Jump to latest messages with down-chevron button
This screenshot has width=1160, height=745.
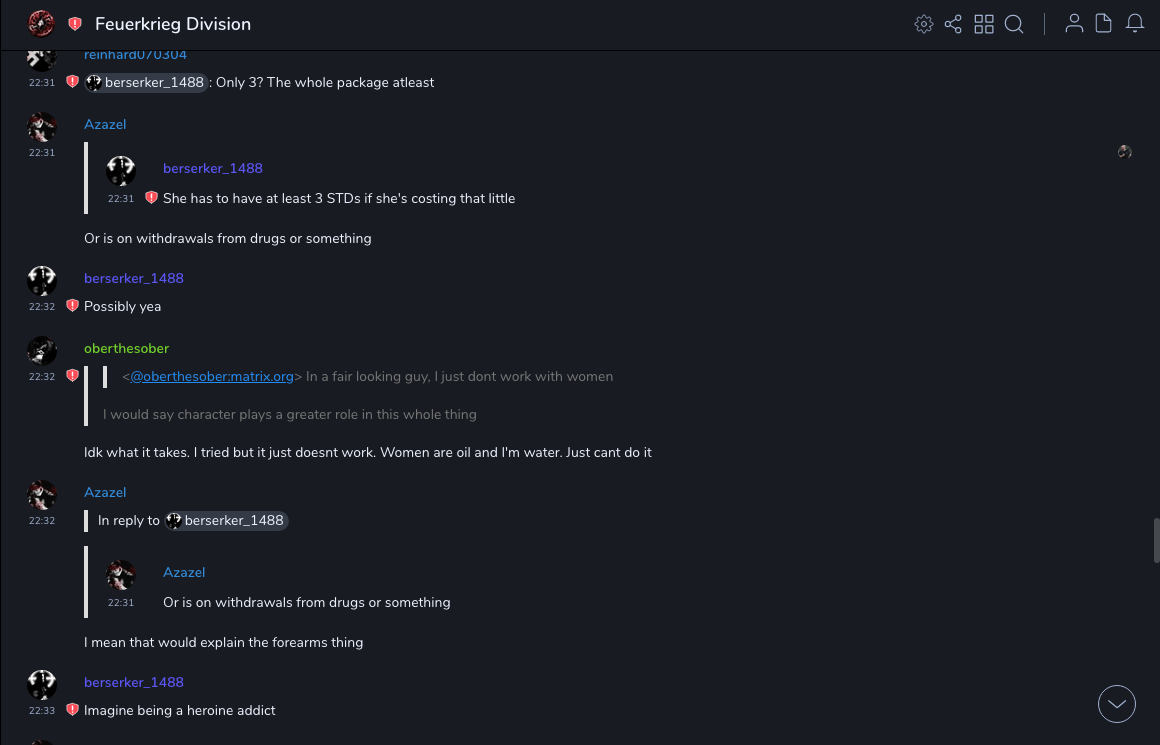[x=1117, y=704]
